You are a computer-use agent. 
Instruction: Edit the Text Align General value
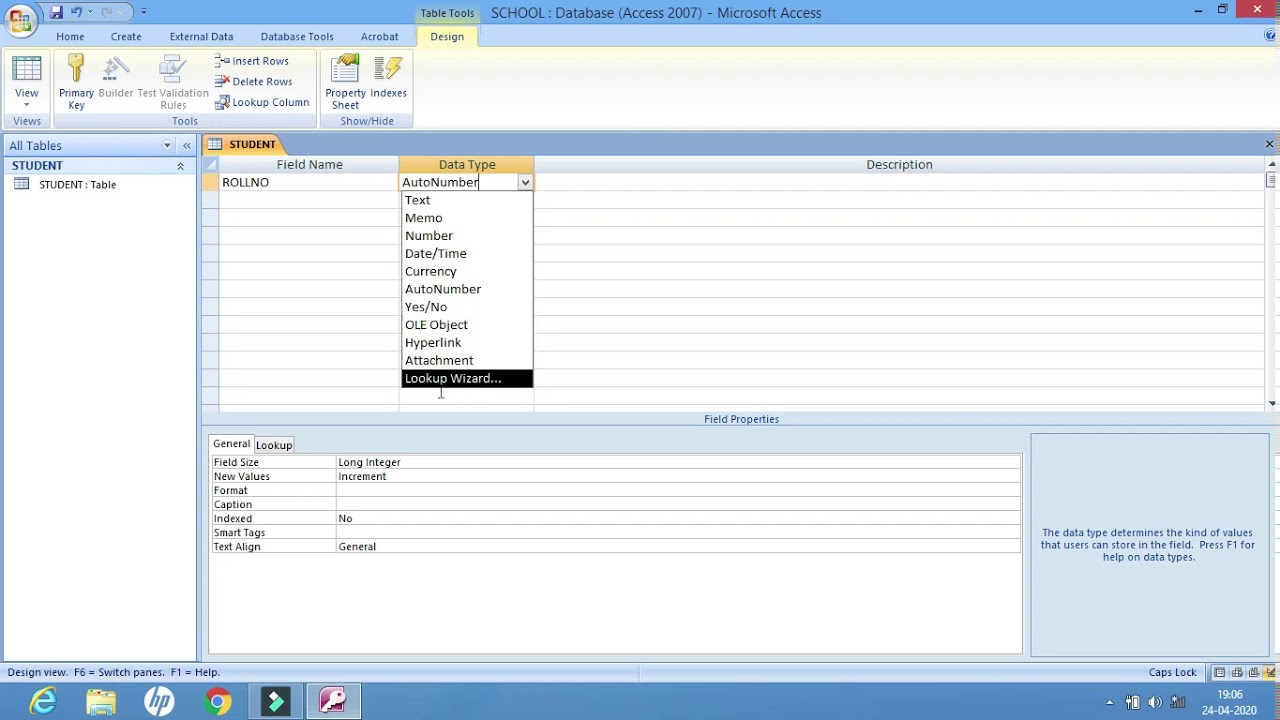coord(678,546)
